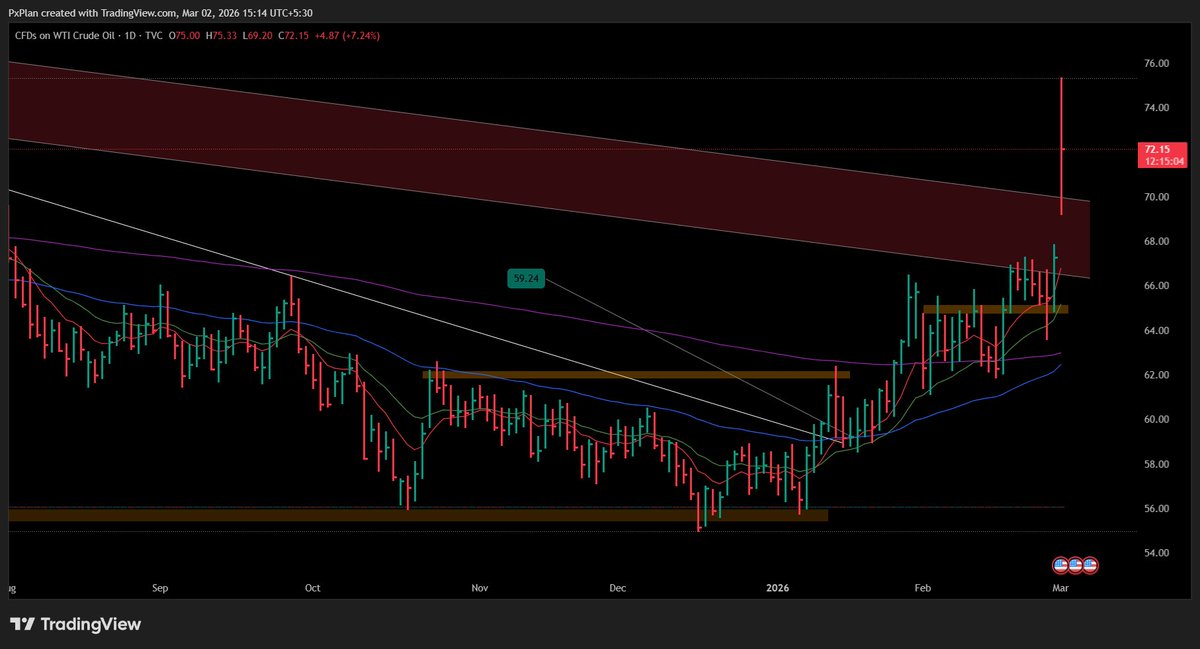1200x649 pixels.
Task: Click the Dec label on time axis
Action: point(617,589)
